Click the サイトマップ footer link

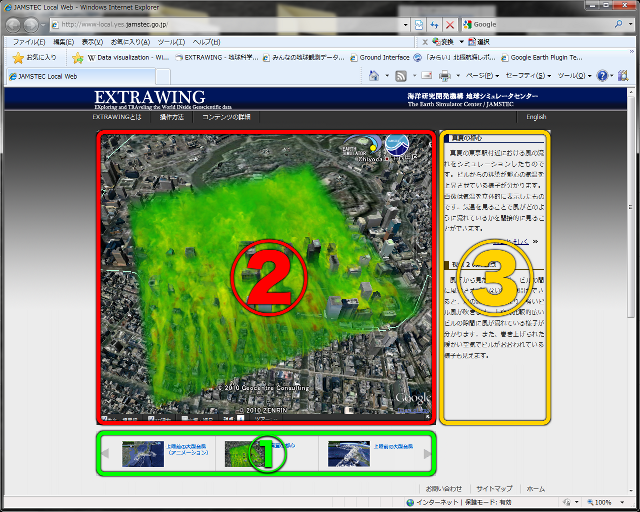tap(494, 489)
